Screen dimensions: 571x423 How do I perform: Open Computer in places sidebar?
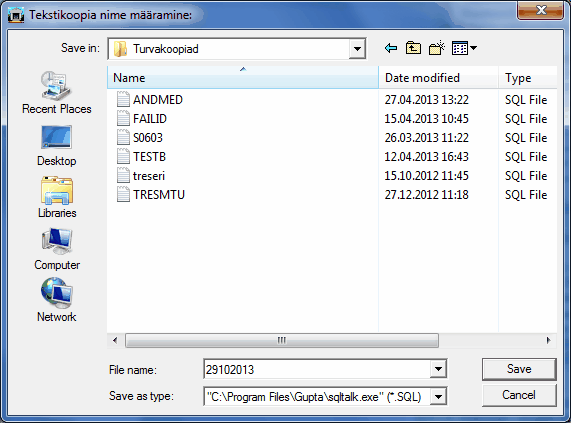tap(57, 249)
